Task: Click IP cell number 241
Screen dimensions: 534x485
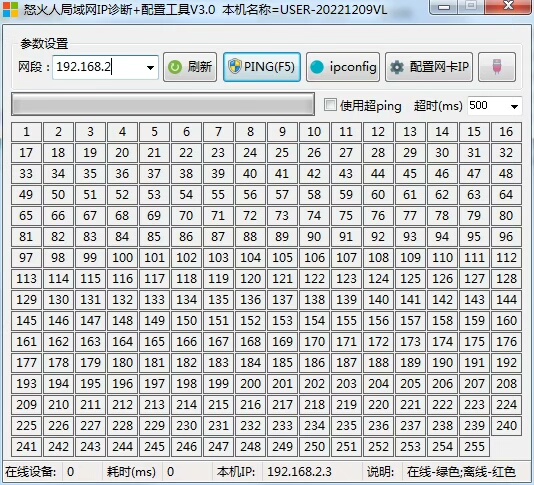Action: click(27, 447)
